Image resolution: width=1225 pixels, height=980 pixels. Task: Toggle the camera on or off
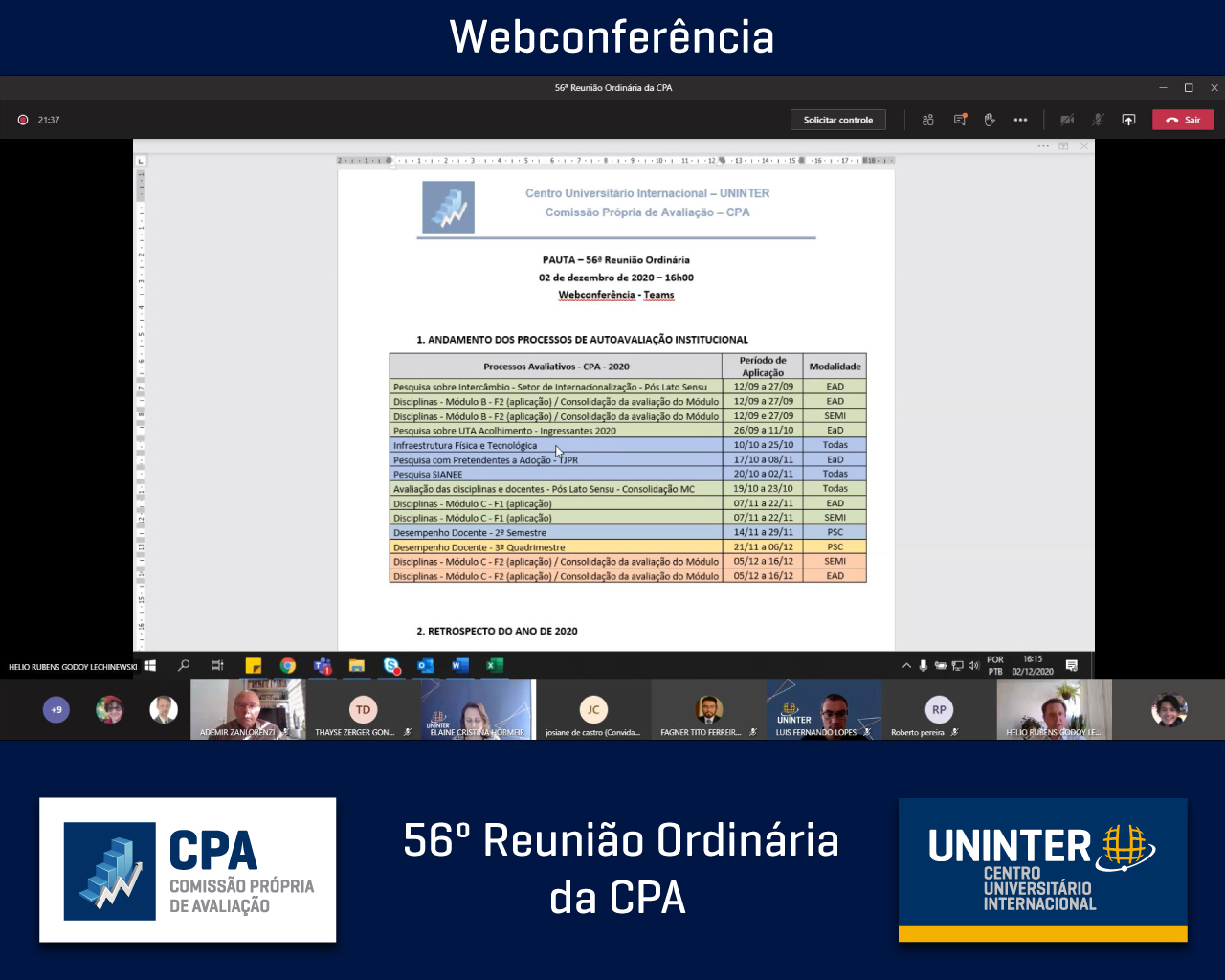(1066, 120)
